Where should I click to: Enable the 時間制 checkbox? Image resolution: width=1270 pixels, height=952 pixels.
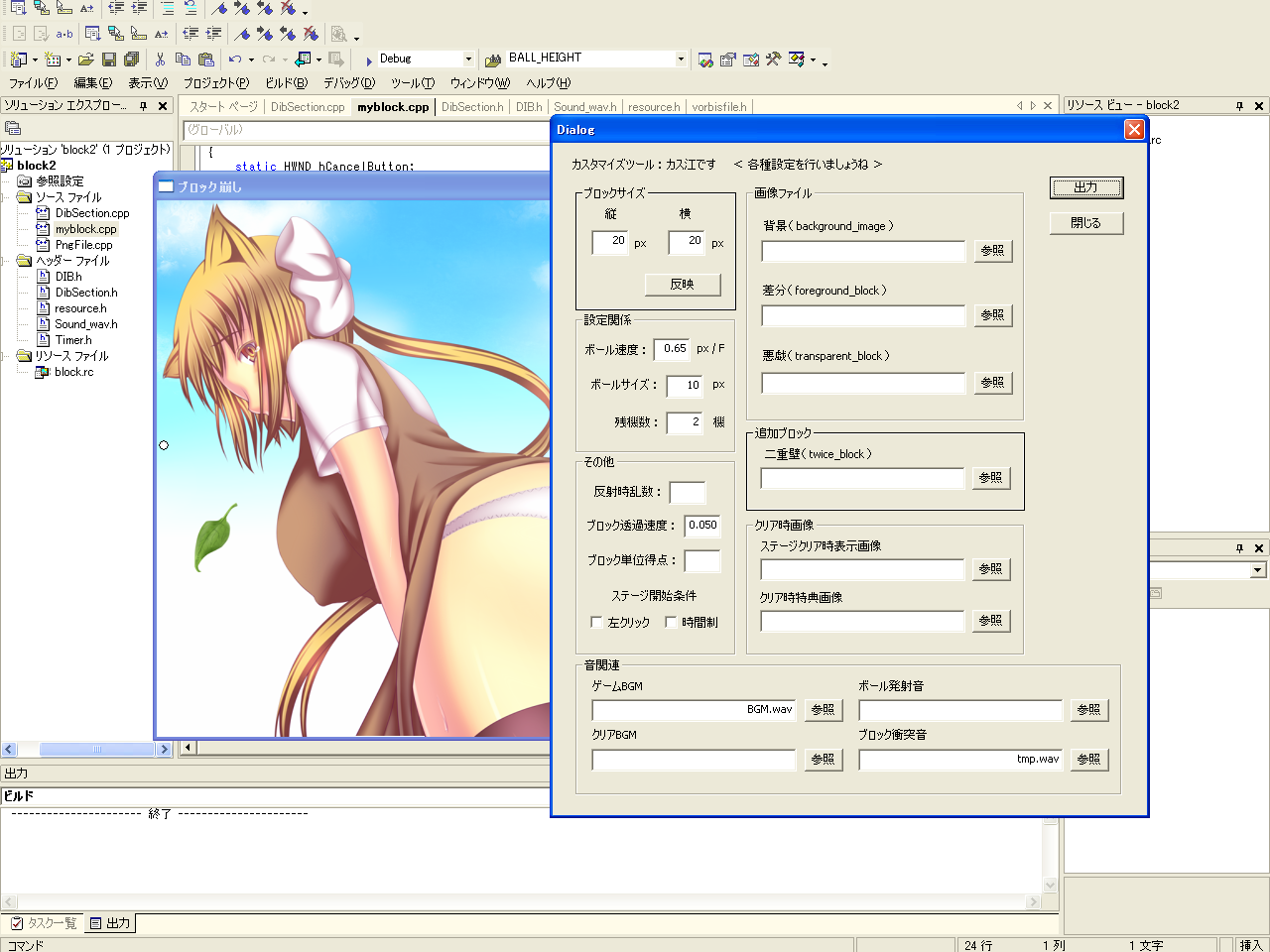click(671, 622)
